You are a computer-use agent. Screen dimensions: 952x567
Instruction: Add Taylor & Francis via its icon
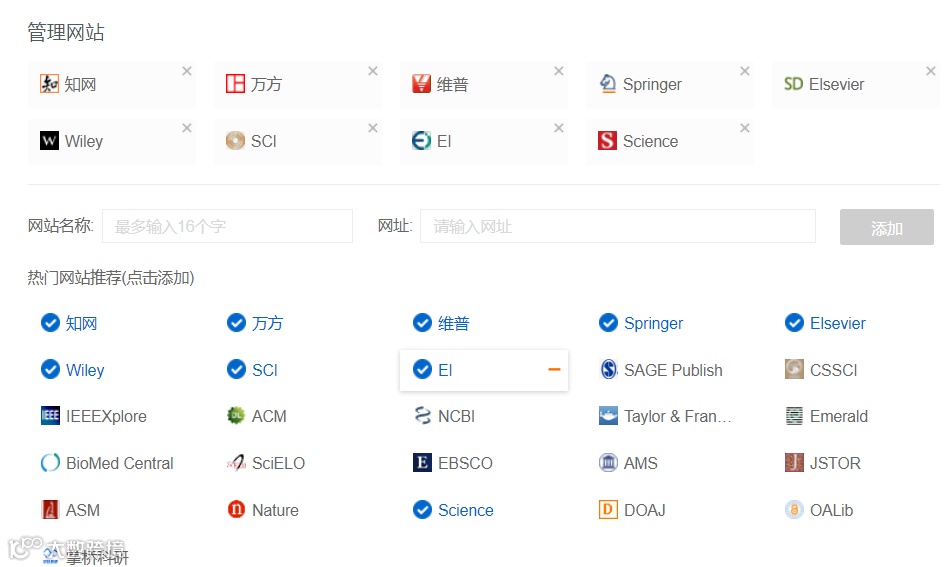click(x=608, y=416)
